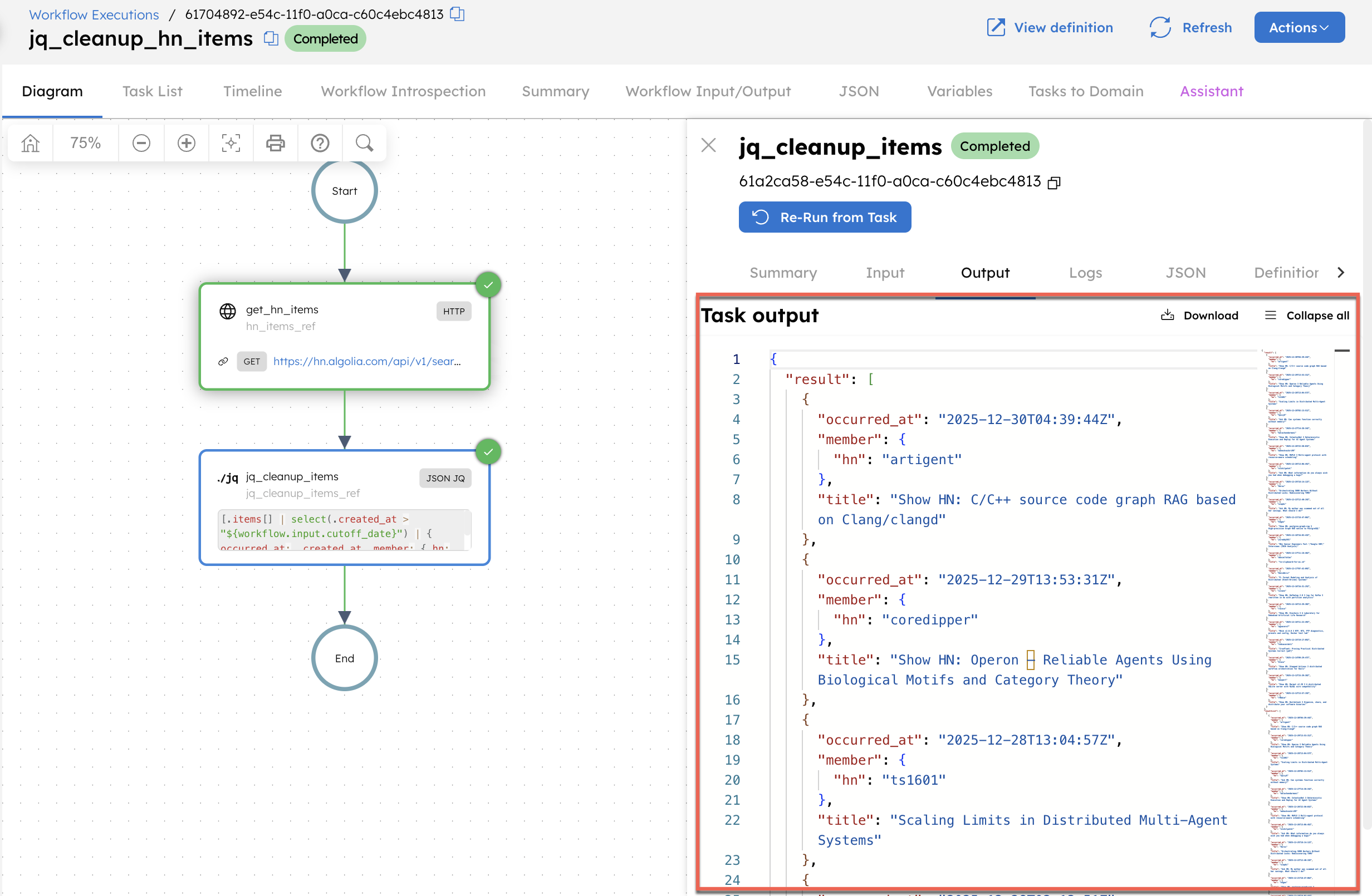Search within the workflow diagram
The width and height of the screenshot is (1372, 896).
click(x=364, y=143)
